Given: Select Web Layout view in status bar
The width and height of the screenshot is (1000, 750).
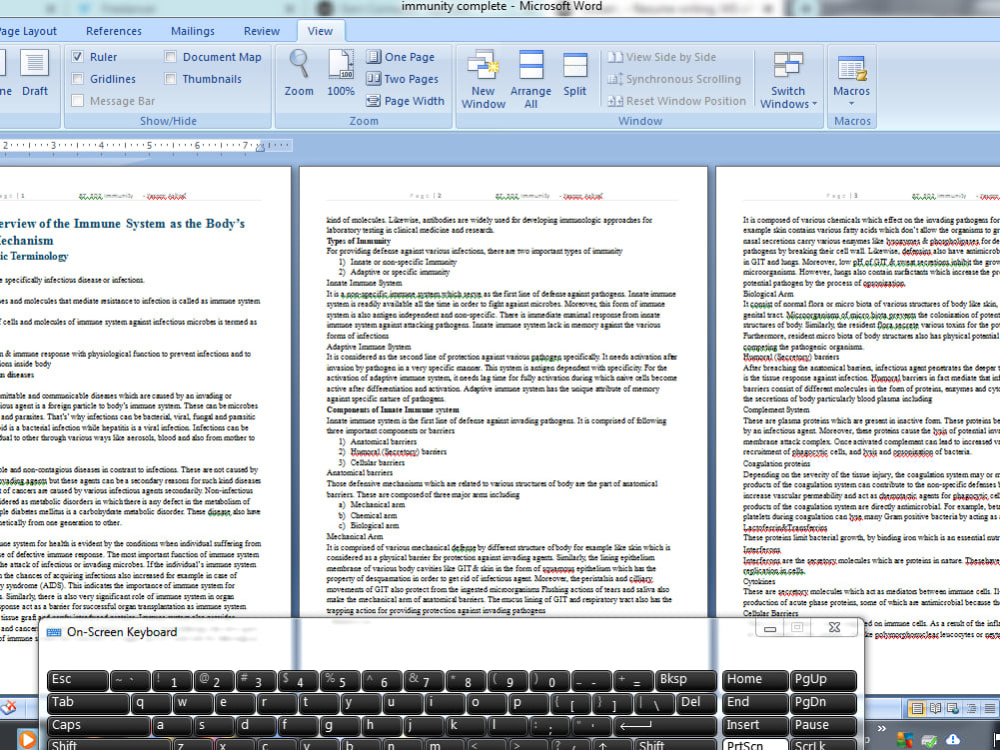Looking at the screenshot, I should [x=953, y=708].
